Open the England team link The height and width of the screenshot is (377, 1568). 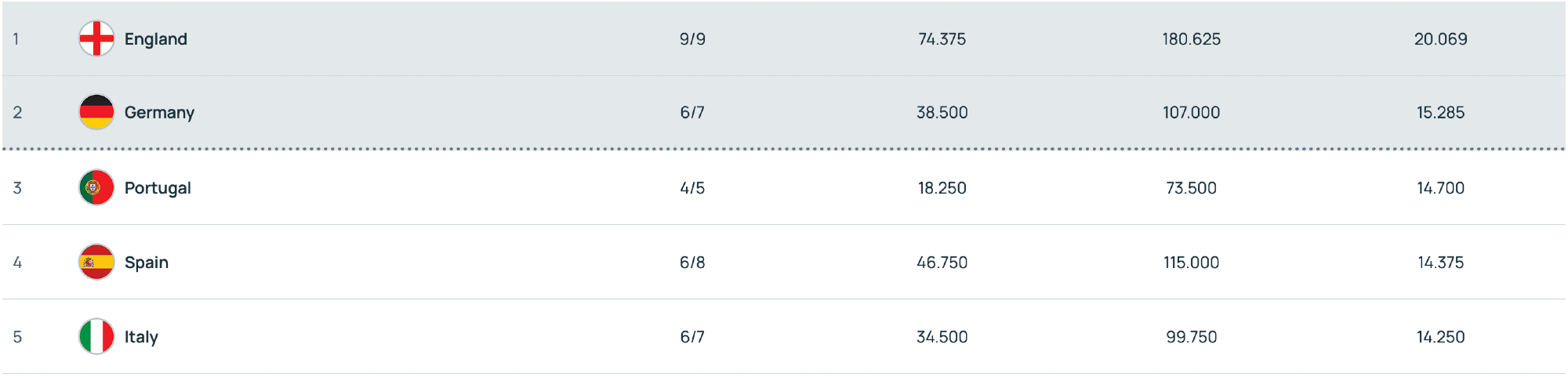[155, 39]
